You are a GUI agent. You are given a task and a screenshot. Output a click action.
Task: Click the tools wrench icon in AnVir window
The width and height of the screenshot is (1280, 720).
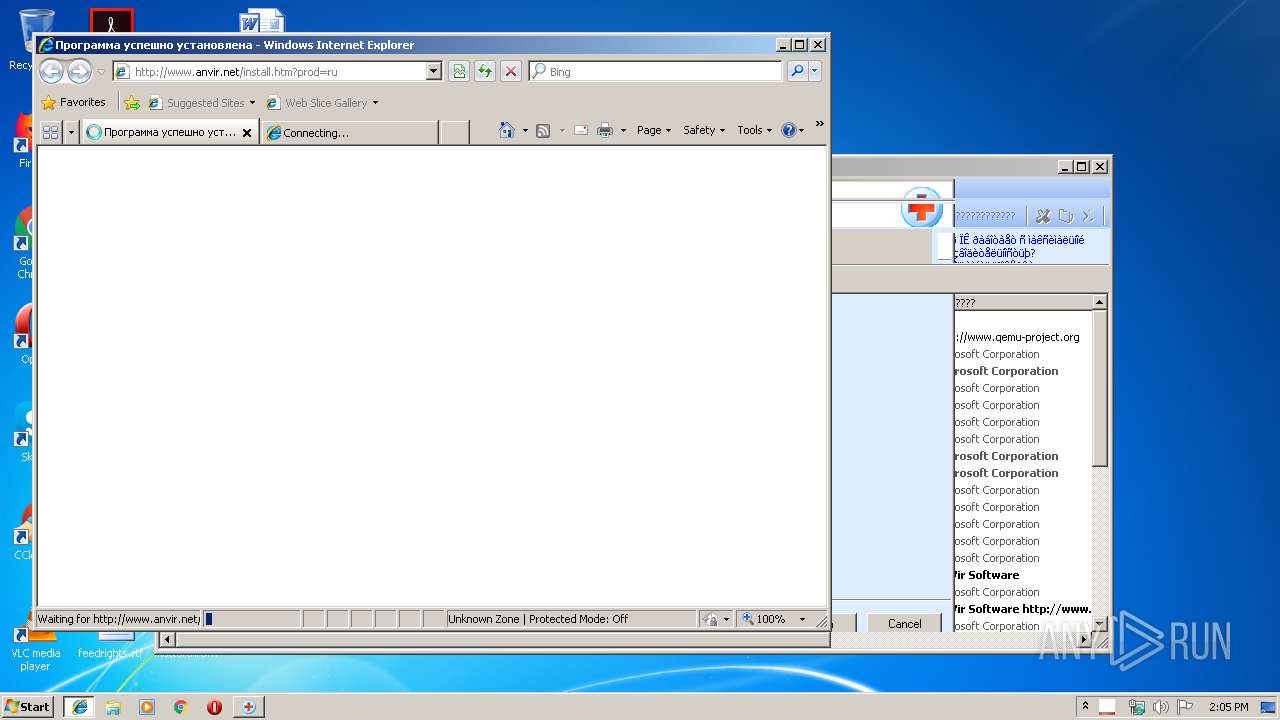1043,215
